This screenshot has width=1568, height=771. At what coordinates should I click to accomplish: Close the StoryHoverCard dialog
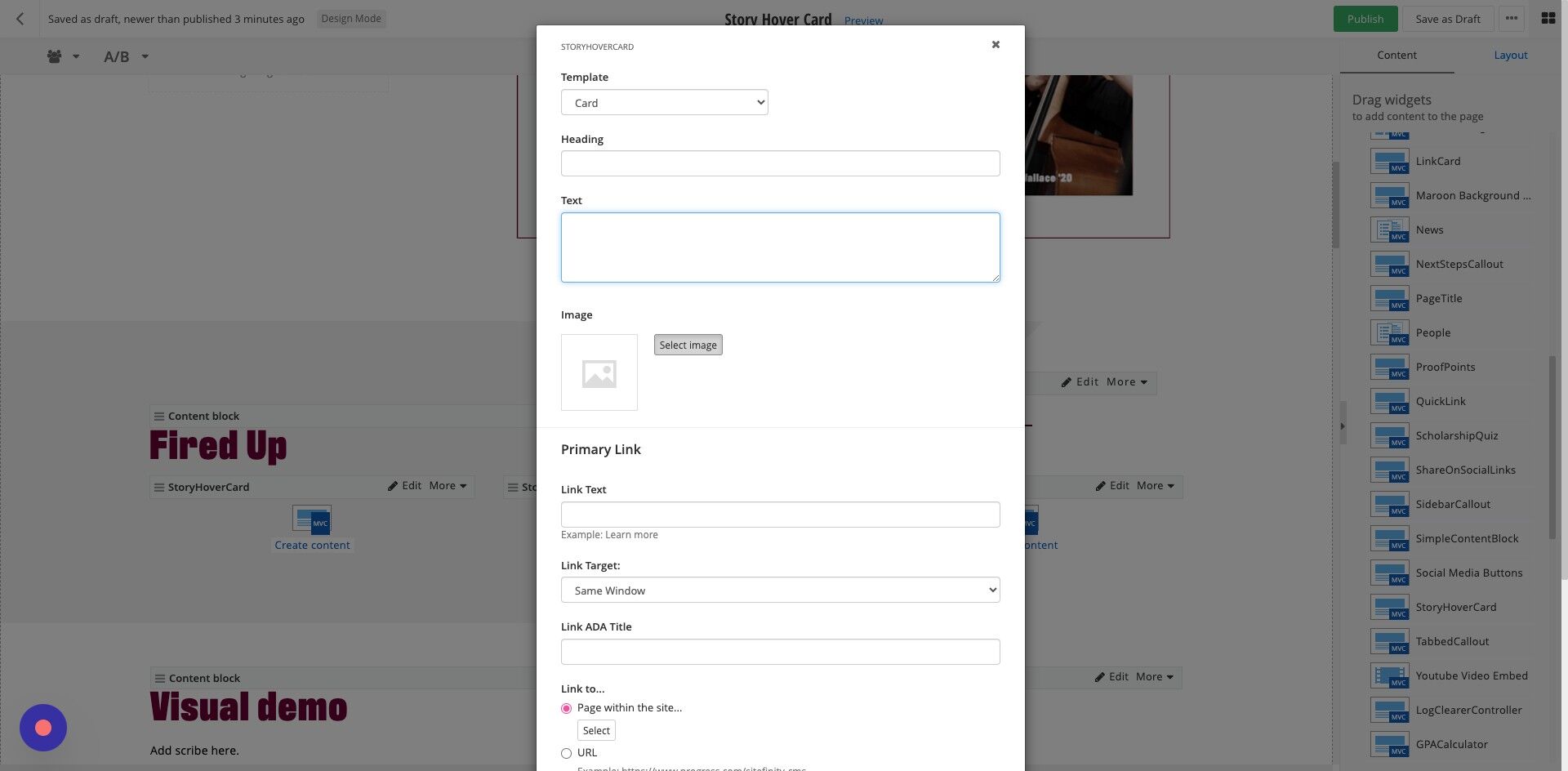click(996, 45)
